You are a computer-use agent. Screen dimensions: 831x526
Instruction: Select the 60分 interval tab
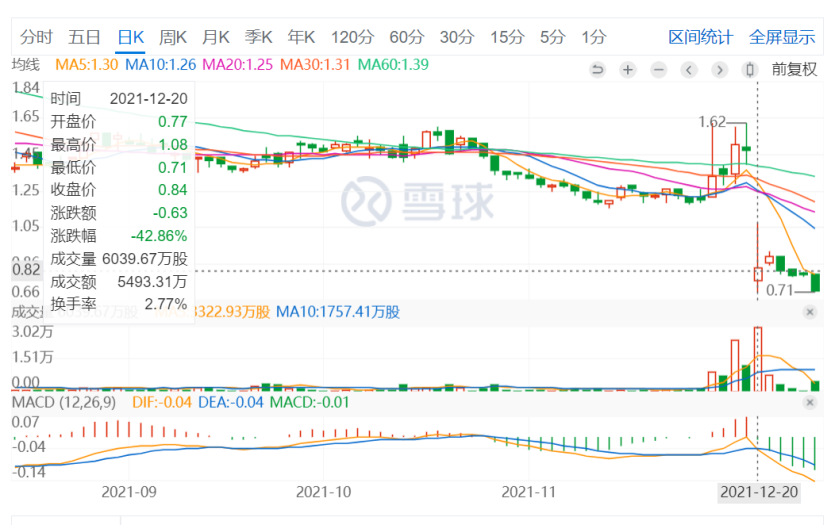pyautogui.click(x=407, y=37)
